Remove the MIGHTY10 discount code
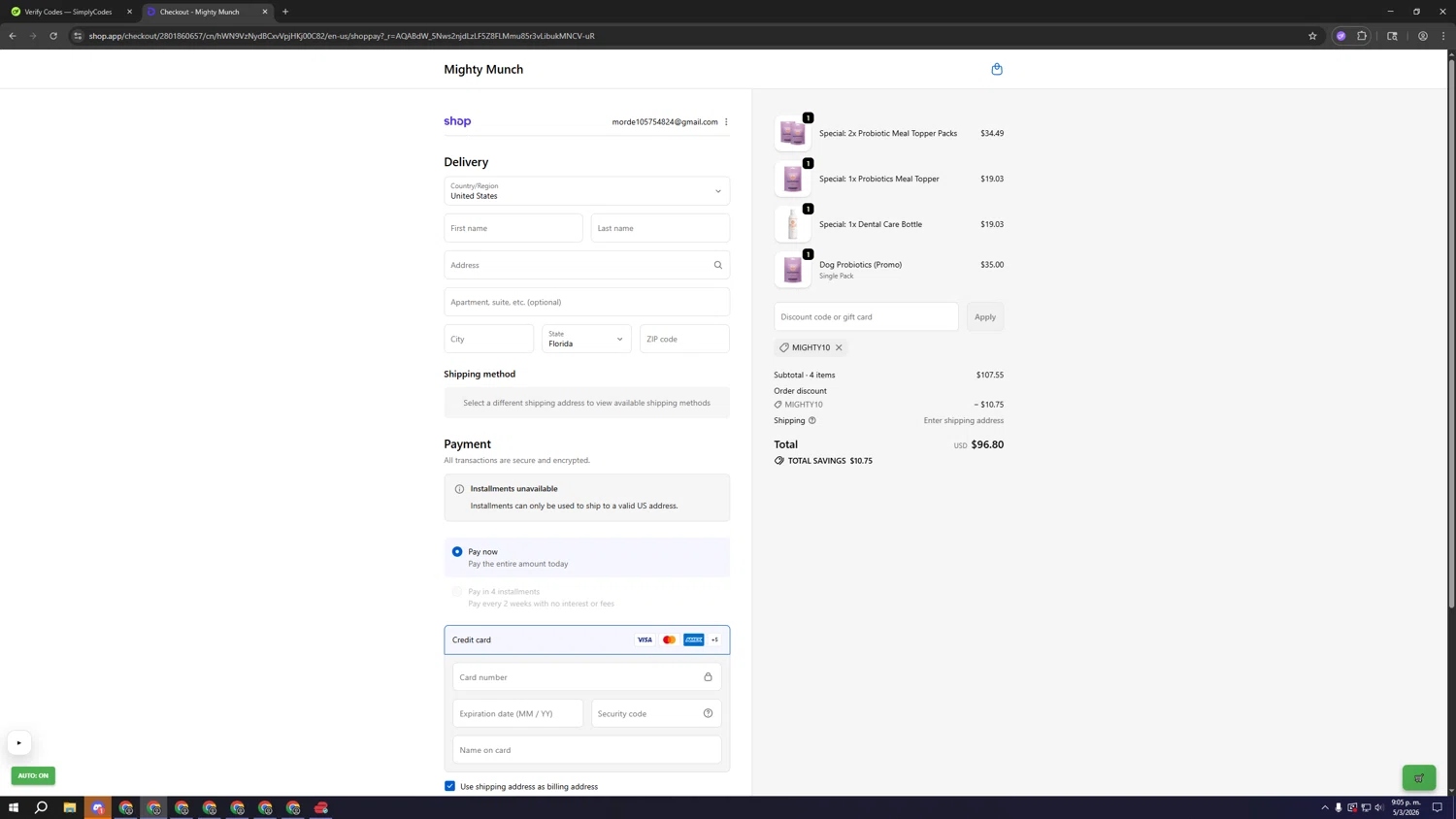 839,347
